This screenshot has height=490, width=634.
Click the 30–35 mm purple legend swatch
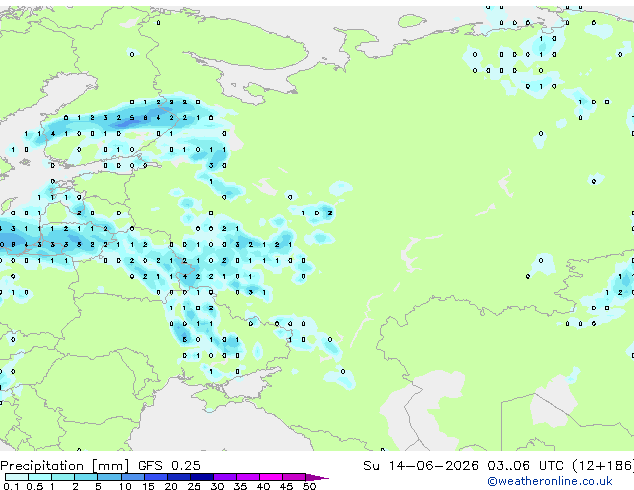[225, 477]
